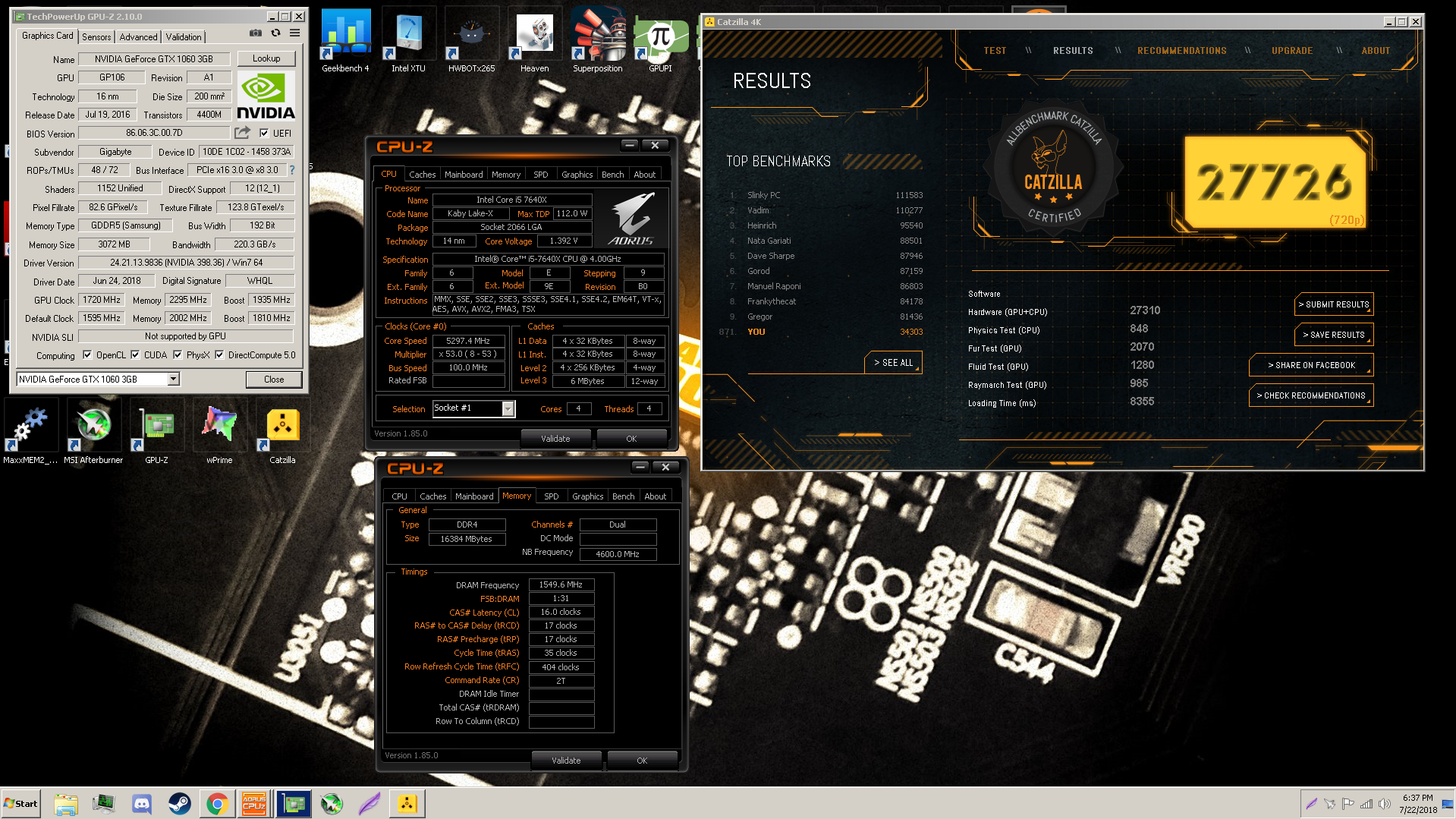
Task: Click SHARE ON FACEBOOK in Catzilla
Action: pyautogui.click(x=1311, y=365)
